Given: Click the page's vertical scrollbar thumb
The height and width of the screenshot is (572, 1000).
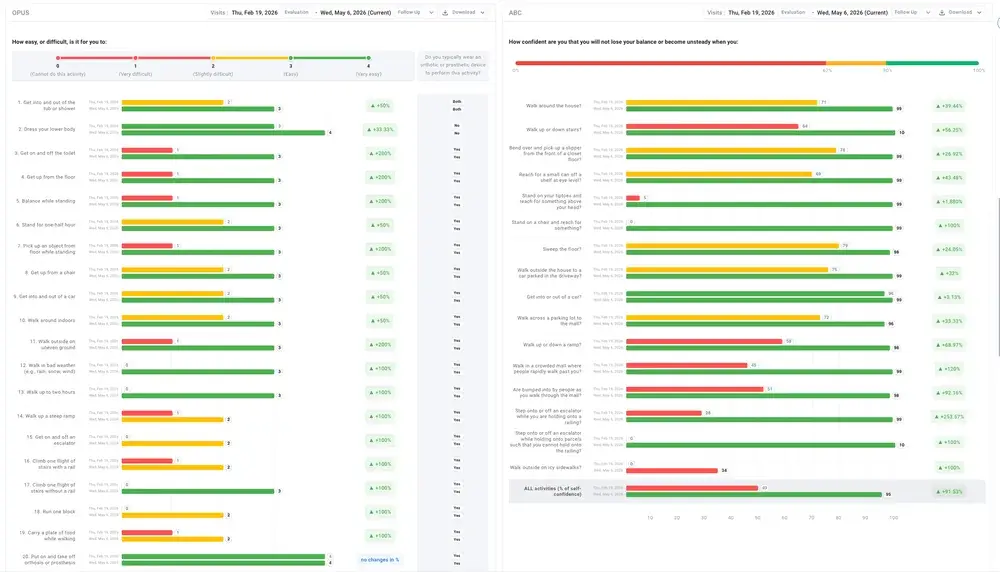Looking at the screenshot, I should click(998, 277).
